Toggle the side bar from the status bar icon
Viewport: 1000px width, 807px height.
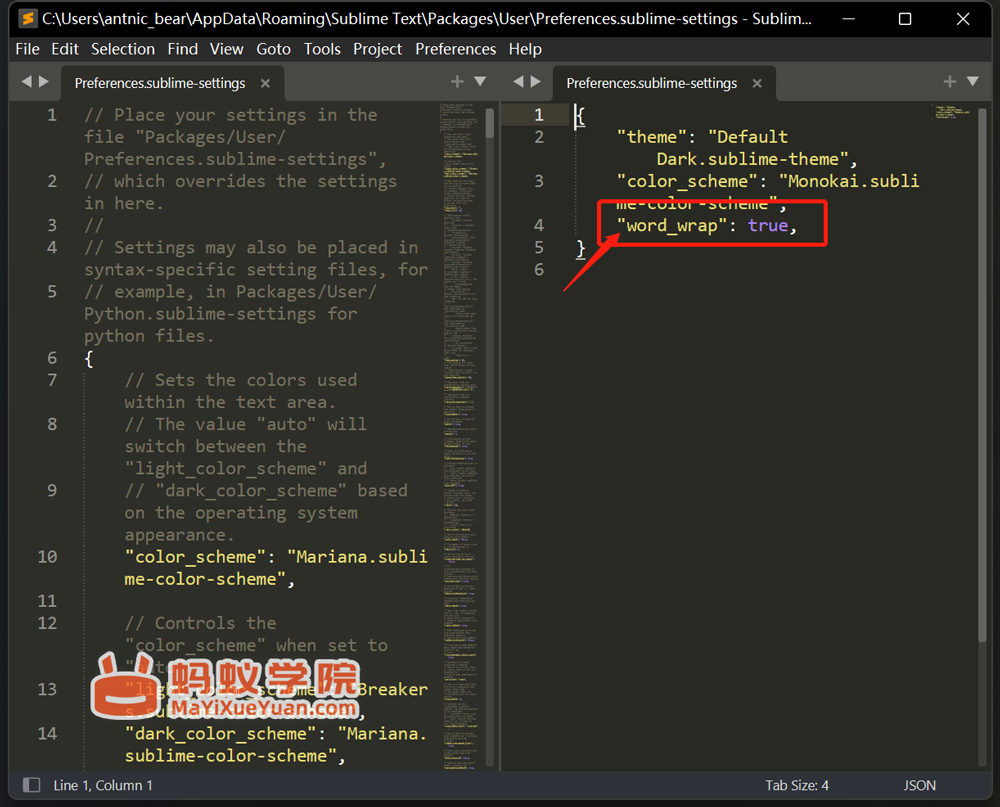click(x=31, y=785)
